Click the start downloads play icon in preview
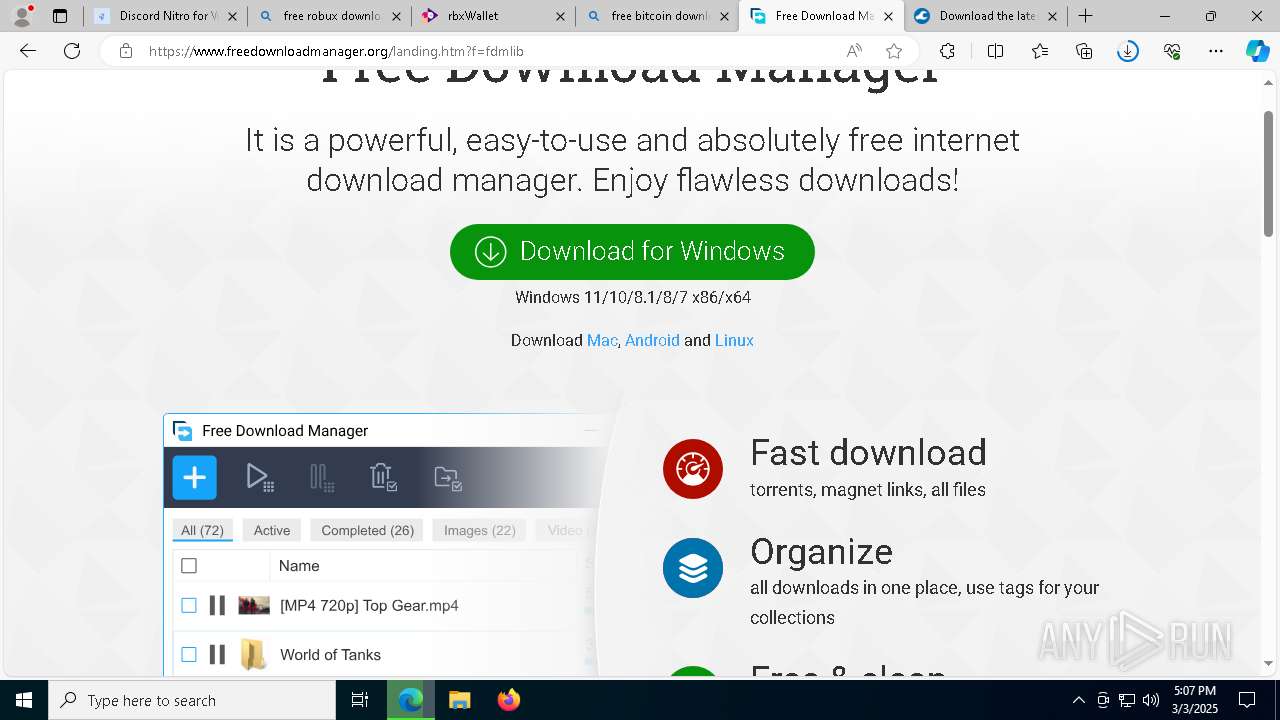The width and height of the screenshot is (1280, 720). 260,477
